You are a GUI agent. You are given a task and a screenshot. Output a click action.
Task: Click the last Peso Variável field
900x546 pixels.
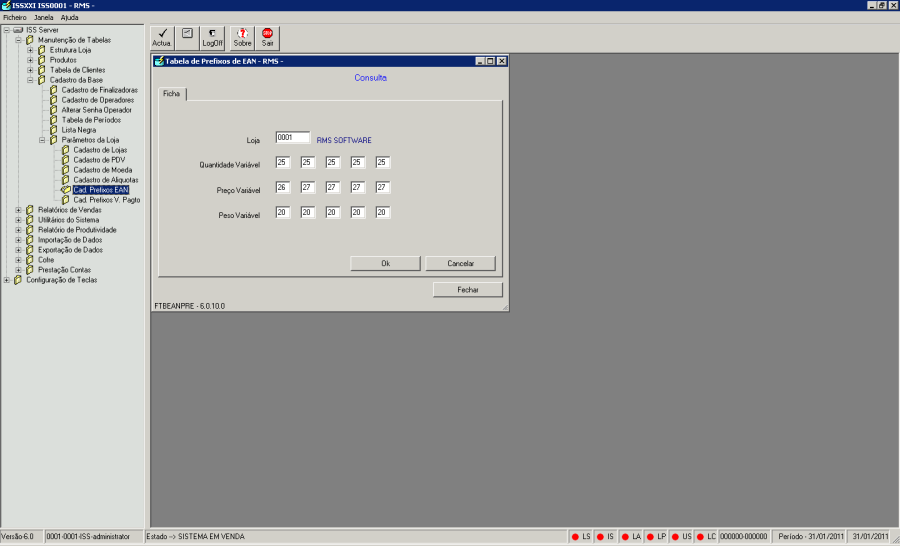pyautogui.click(x=383, y=212)
